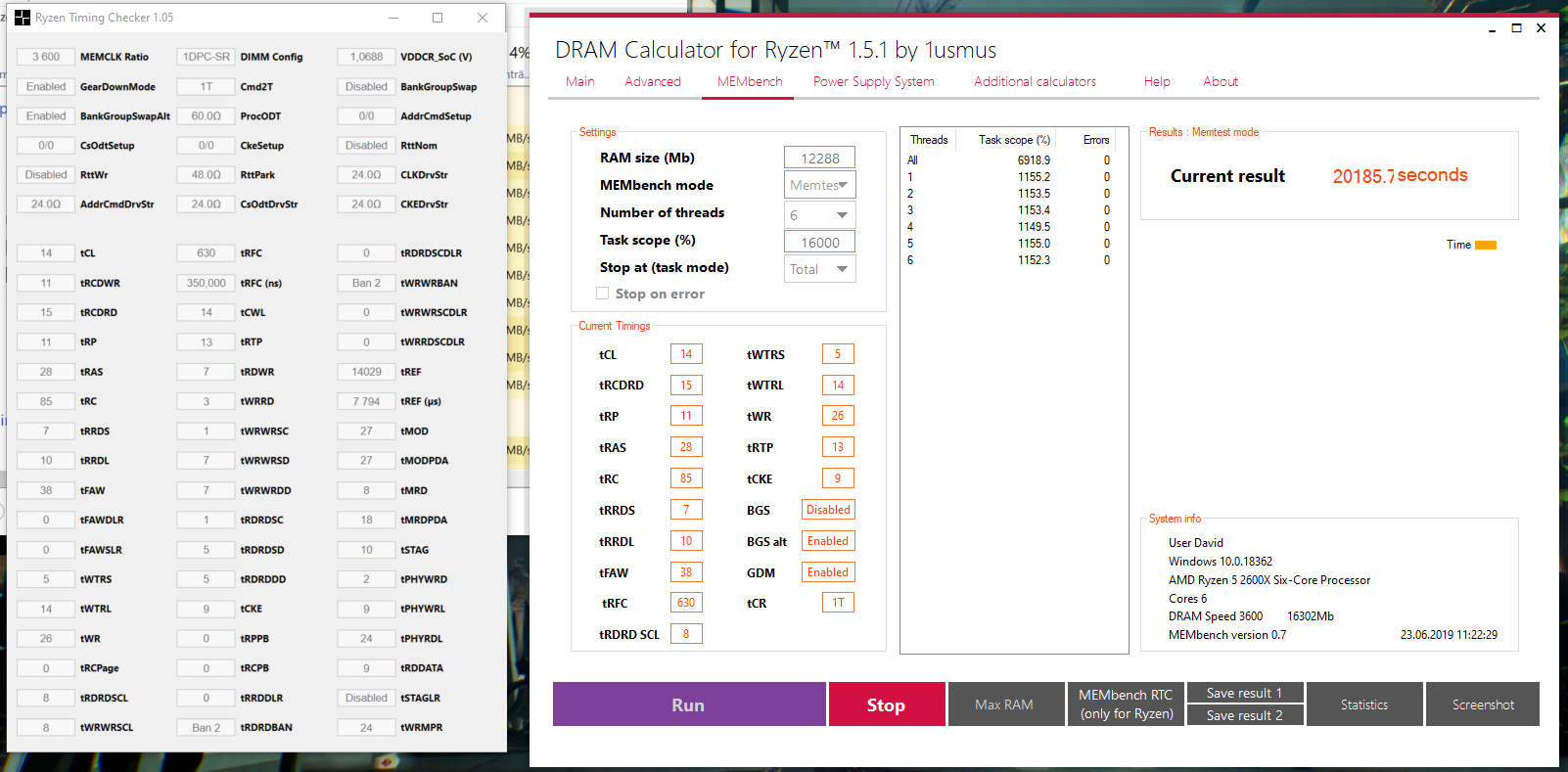The image size is (1568, 772).
Task: Click the Max RAM button
Action: click(x=1005, y=704)
